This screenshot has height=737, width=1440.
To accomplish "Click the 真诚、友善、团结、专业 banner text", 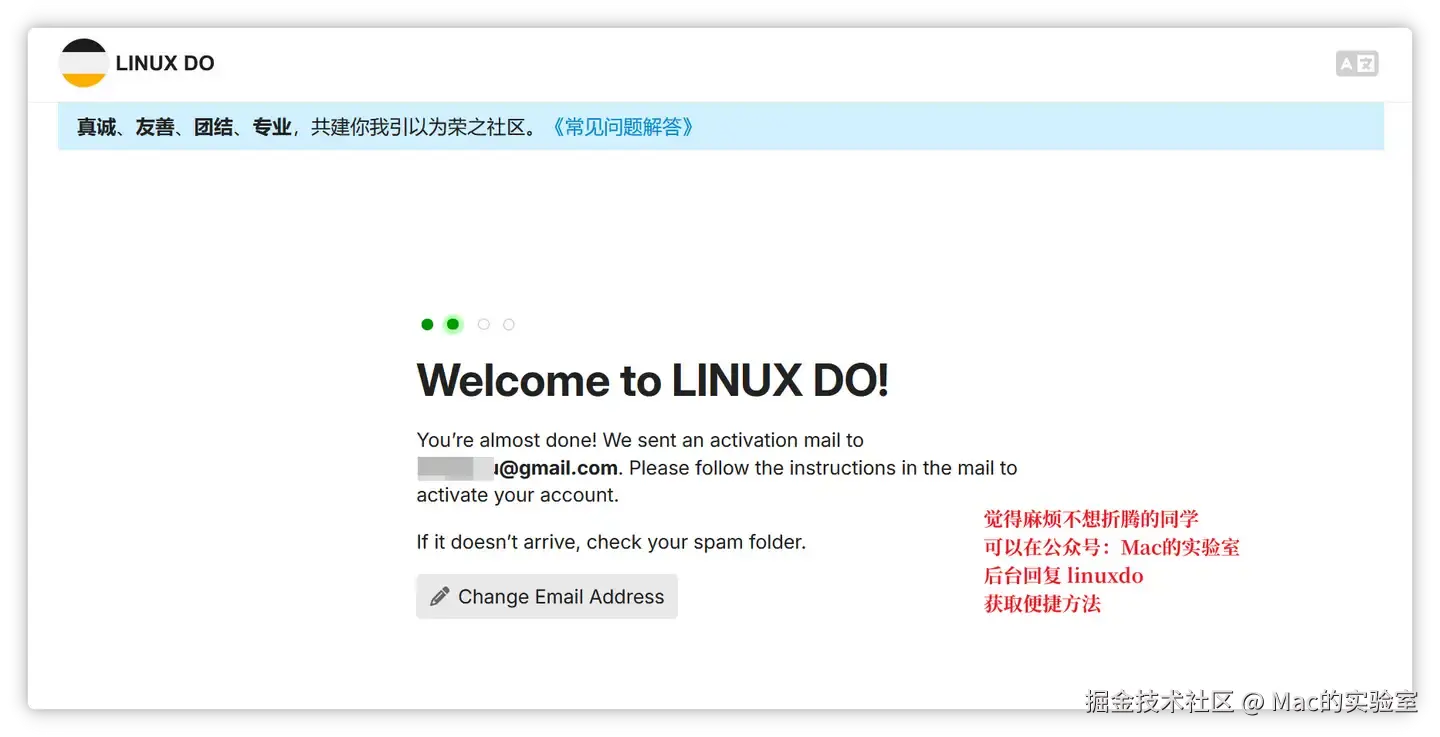I will coord(185,127).
